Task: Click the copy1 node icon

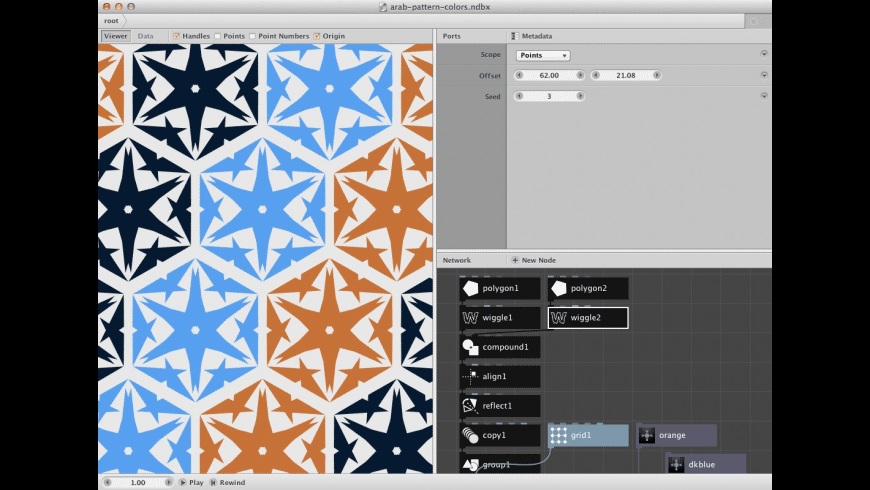Action: 471,436
